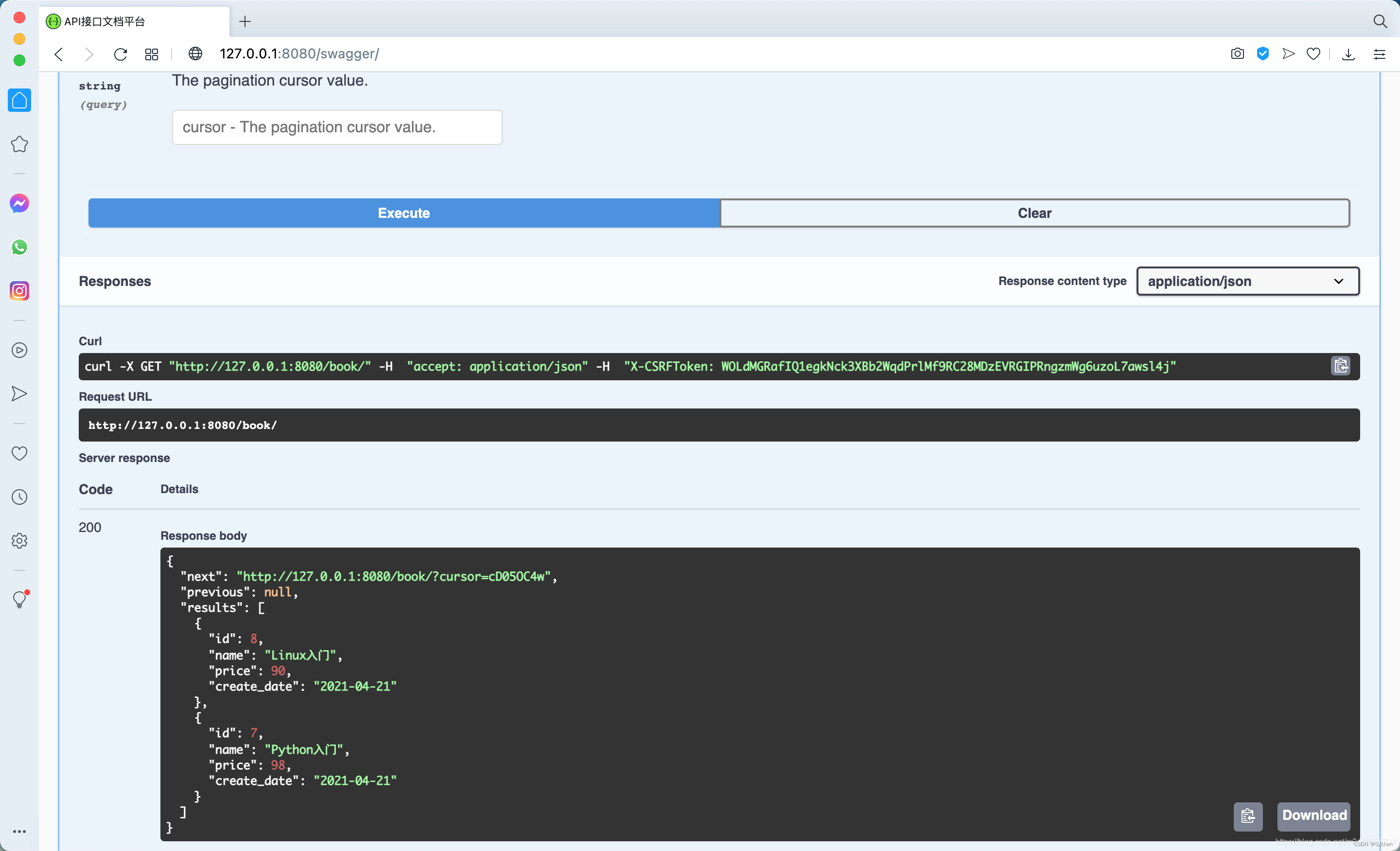Click the download response body icon
The height and width of the screenshot is (851, 1400).
[x=1313, y=816]
